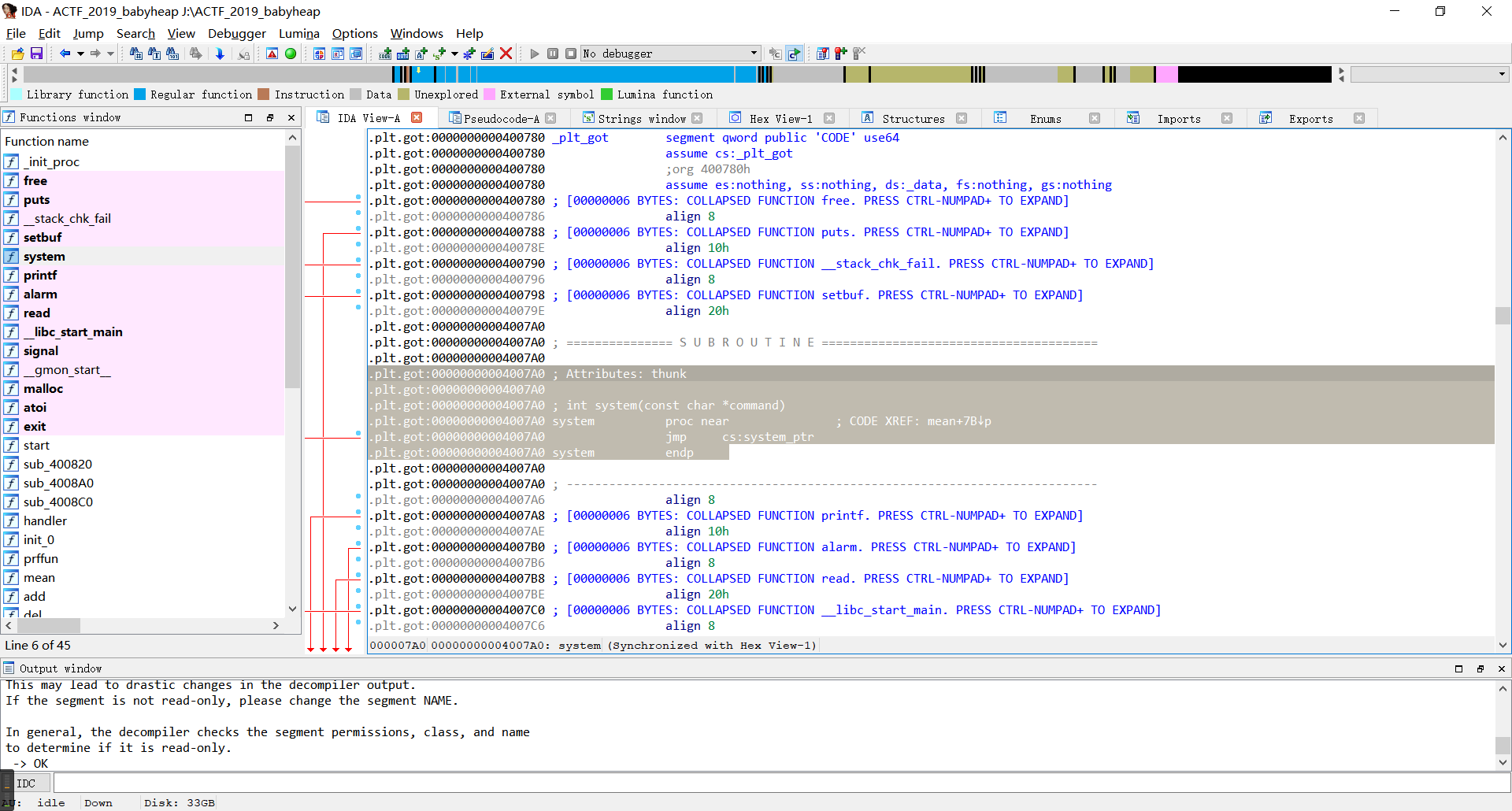Viewport: 1512px width, 811px height.
Task: Click the red X delete icon in toolbar
Action: (x=506, y=54)
